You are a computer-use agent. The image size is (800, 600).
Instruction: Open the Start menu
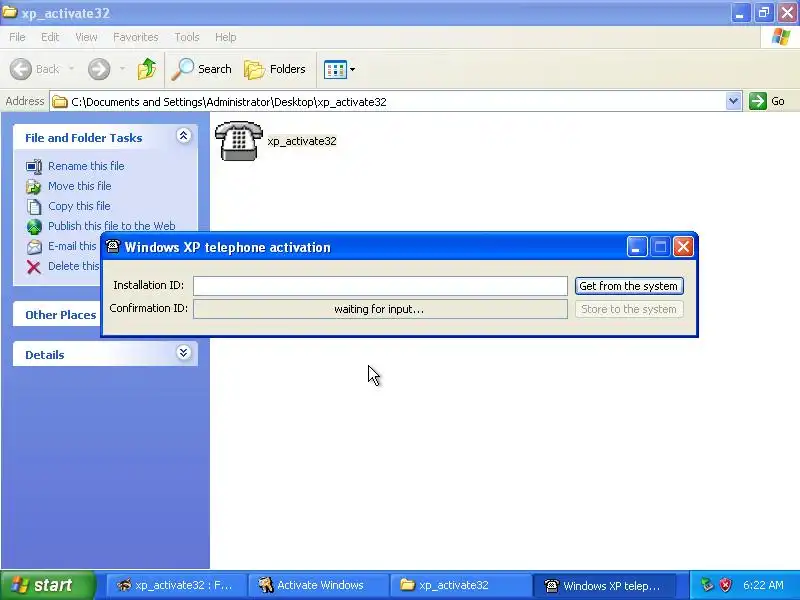point(48,585)
